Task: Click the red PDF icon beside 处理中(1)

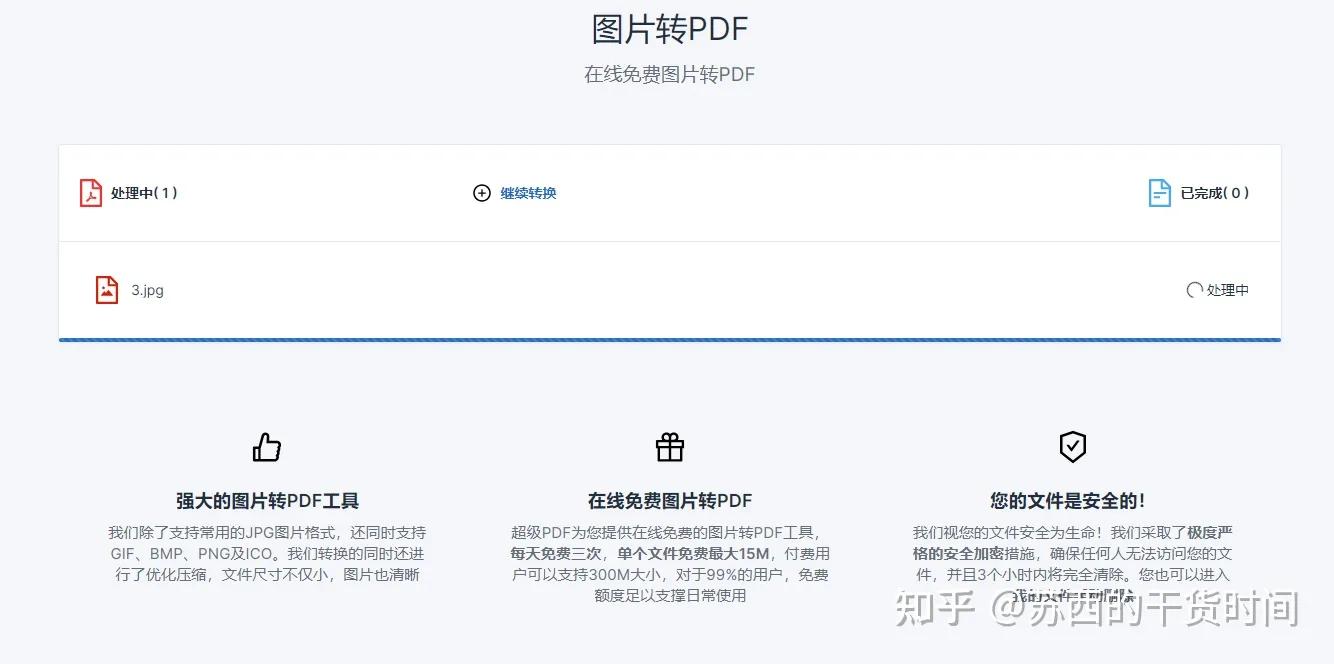Action: click(89, 193)
